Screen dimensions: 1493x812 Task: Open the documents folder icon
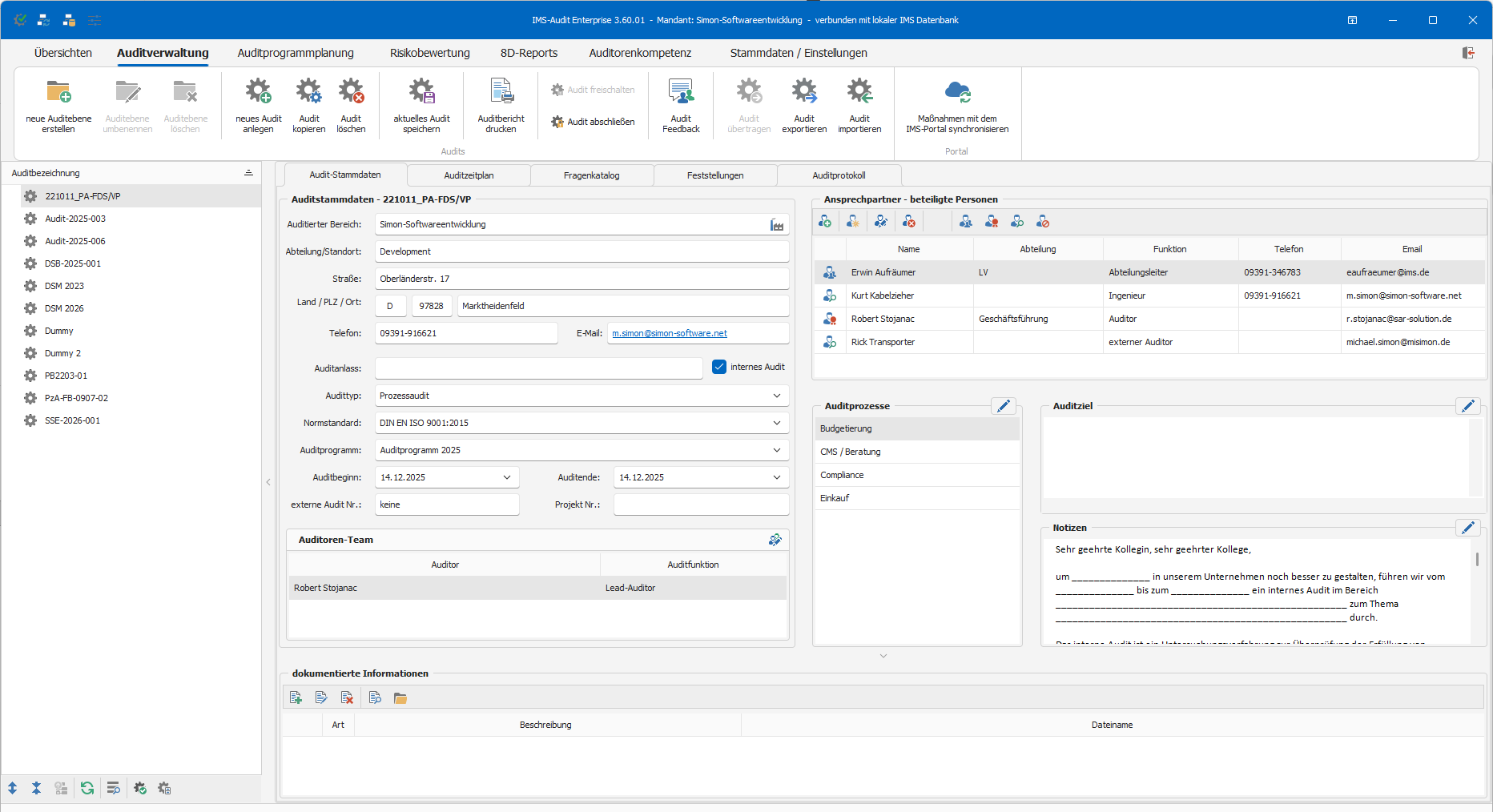coord(400,698)
